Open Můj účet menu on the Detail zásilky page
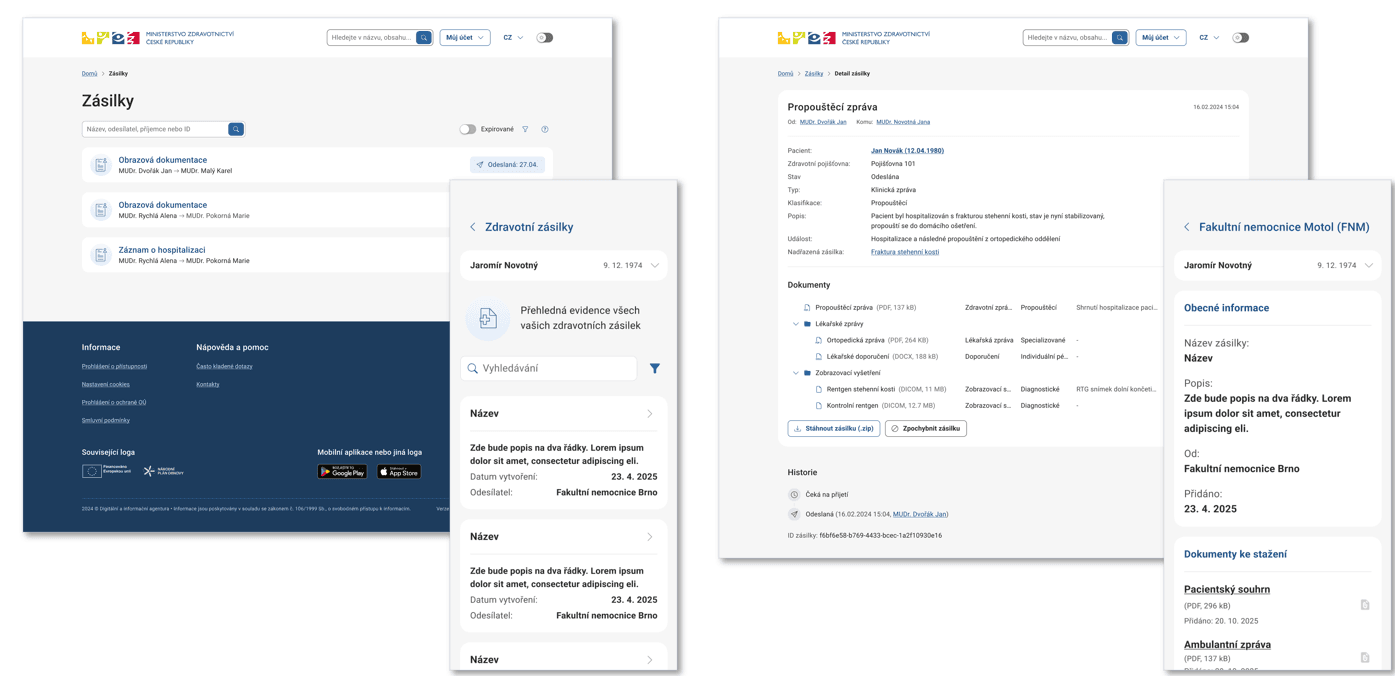This screenshot has height=676, width=1395. (1160, 38)
